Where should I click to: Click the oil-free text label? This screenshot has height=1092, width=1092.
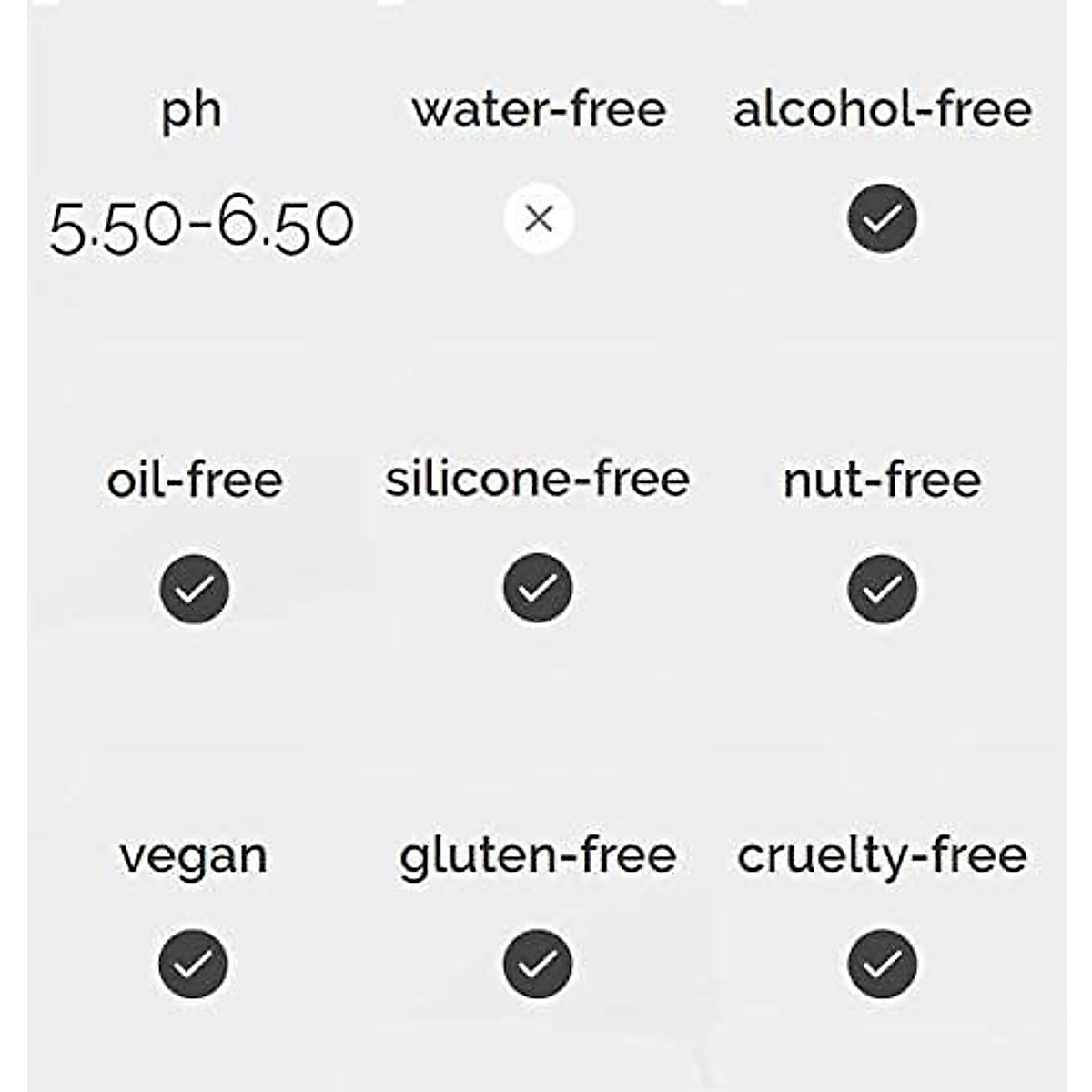tap(195, 480)
